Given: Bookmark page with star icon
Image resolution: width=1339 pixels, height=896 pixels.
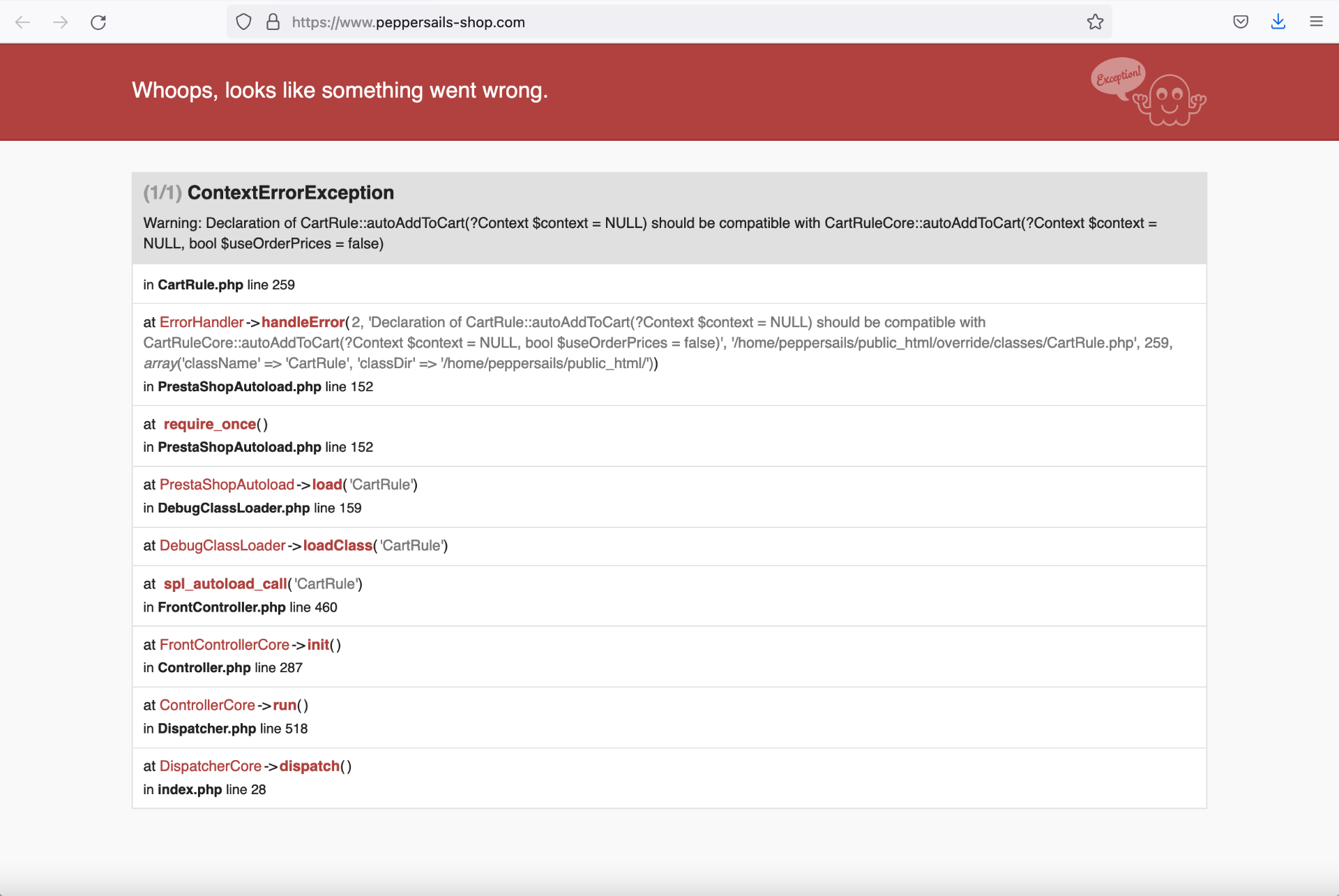Looking at the screenshot, I should click(1095, 22).
